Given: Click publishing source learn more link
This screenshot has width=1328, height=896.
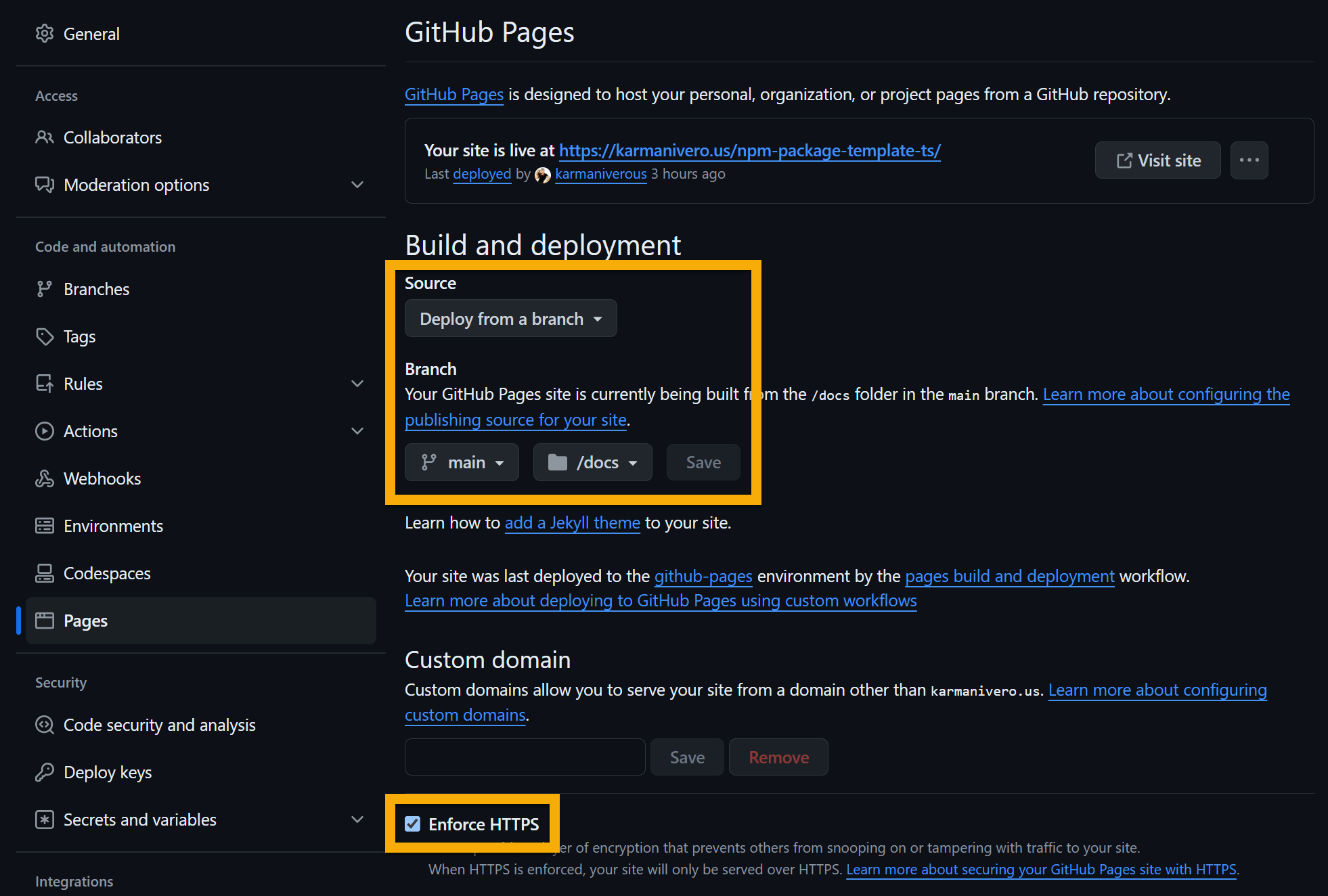Looking at the screenshot, I should (x=1166, y=394).
